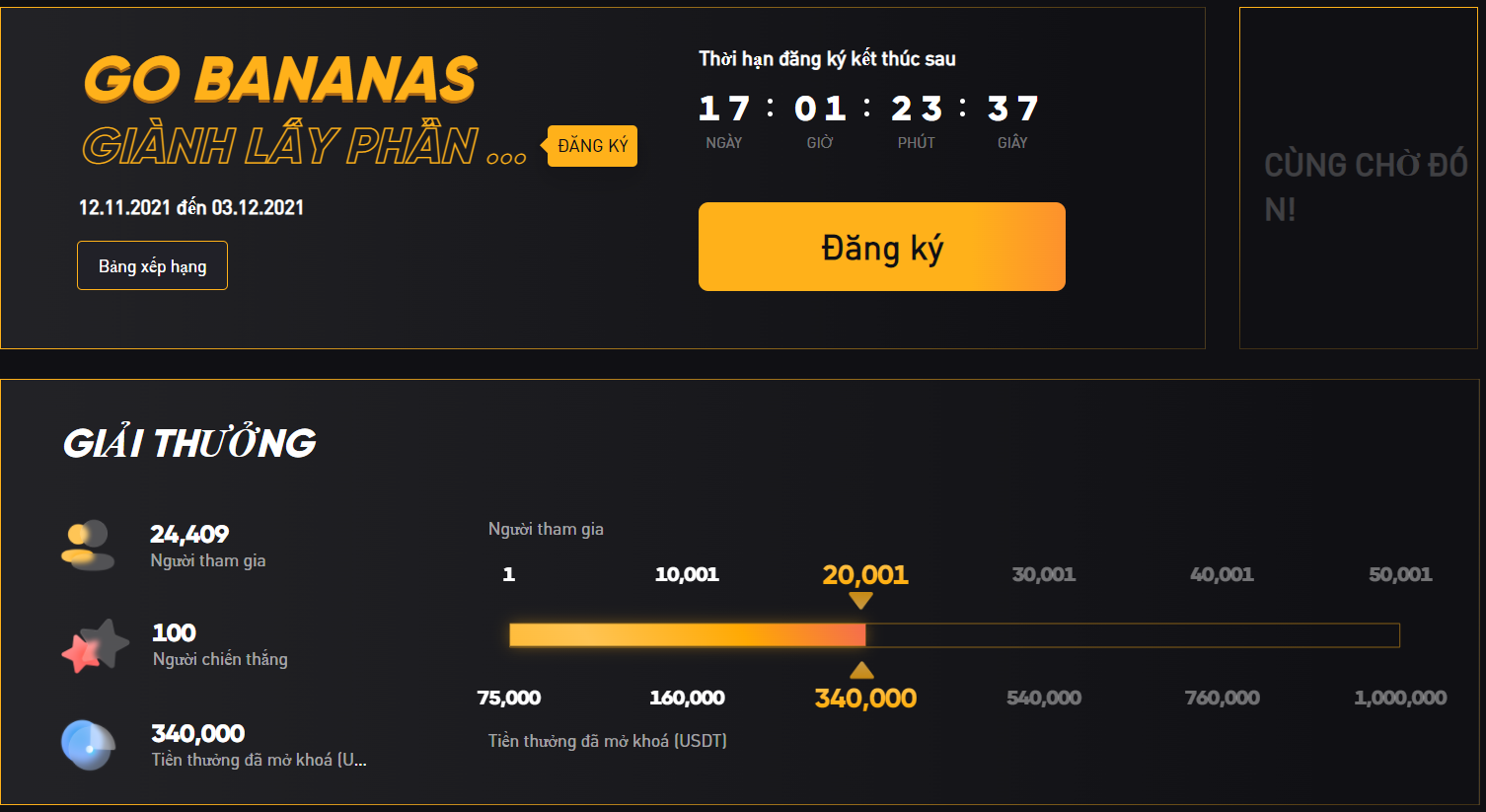Click the GIẢI THƯỞNG heading
The image size is (1486, 812).
(x=189, y=443)
